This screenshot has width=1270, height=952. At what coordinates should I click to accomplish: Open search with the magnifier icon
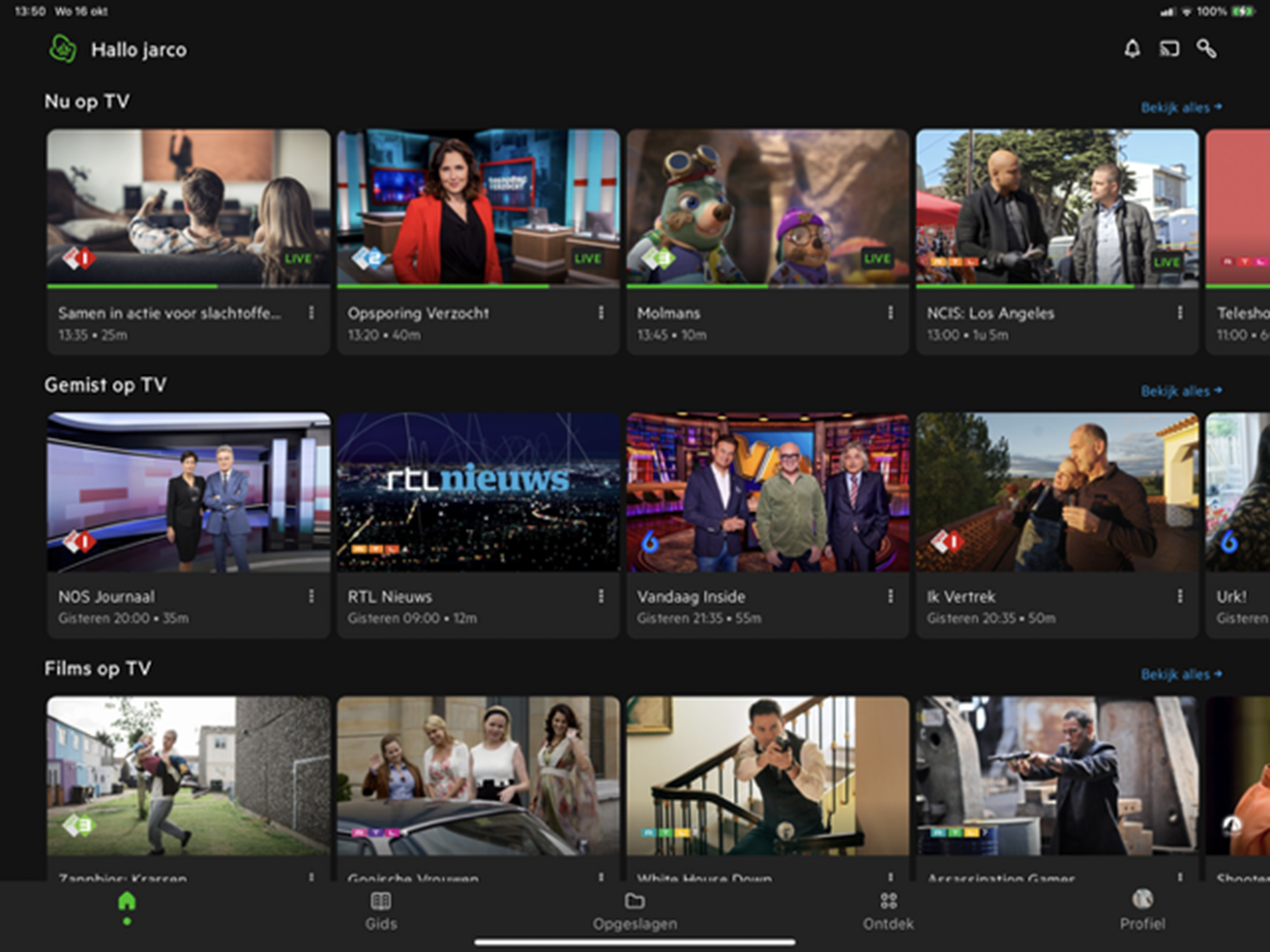coord(1206,49)
